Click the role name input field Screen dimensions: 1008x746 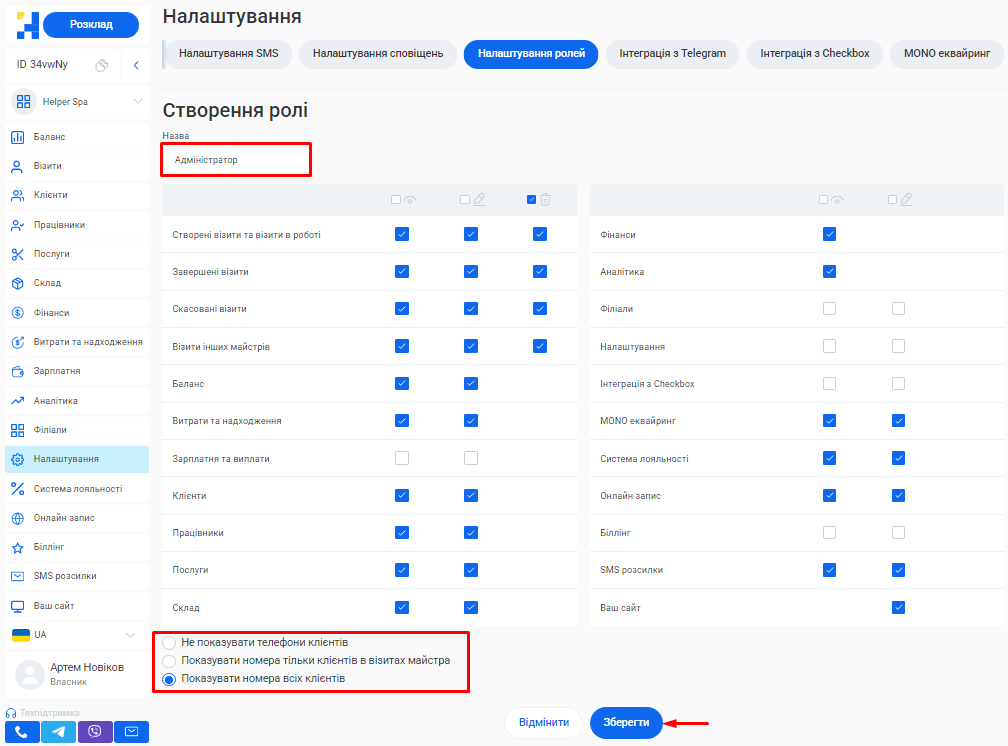point(236,160)
